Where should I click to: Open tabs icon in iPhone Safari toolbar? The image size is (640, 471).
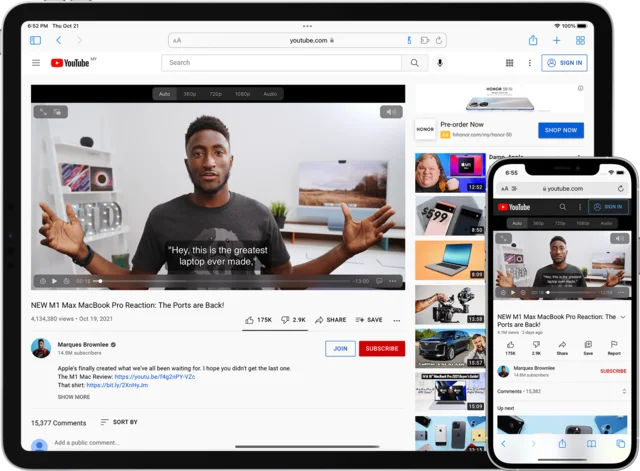(621, 444)
